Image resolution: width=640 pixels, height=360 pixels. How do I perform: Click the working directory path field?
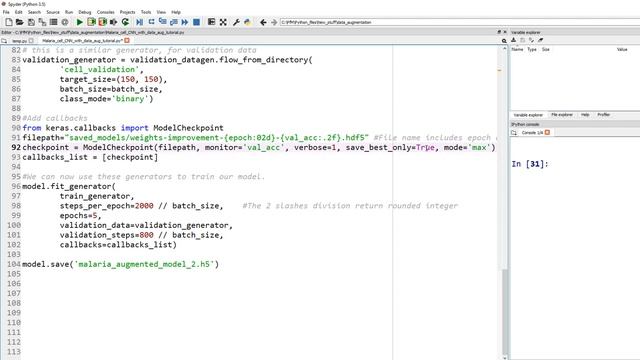coord(460,22)
